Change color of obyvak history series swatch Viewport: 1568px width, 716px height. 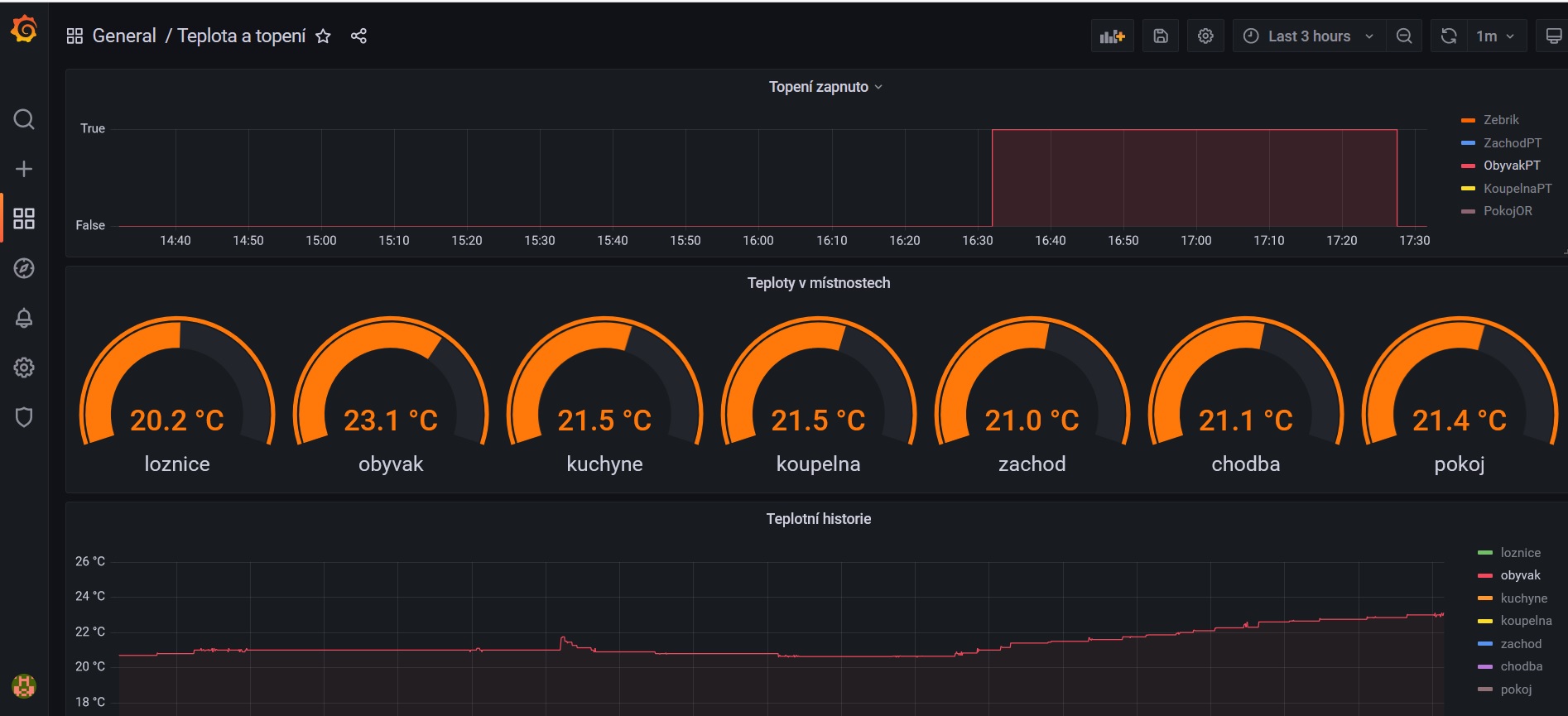[x=1485, y=575]
